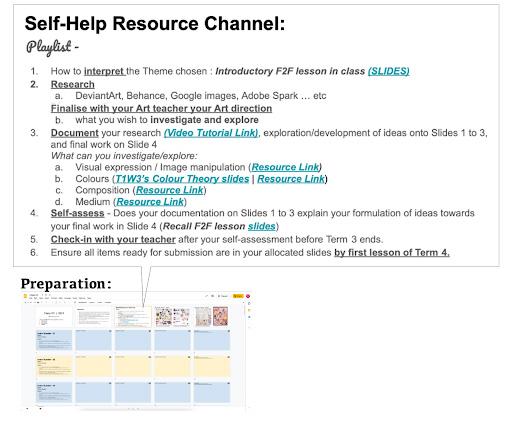This screenshot has width=512, height=422.
Task: Click the Google Slides logo icon
Action: [26, 296]
